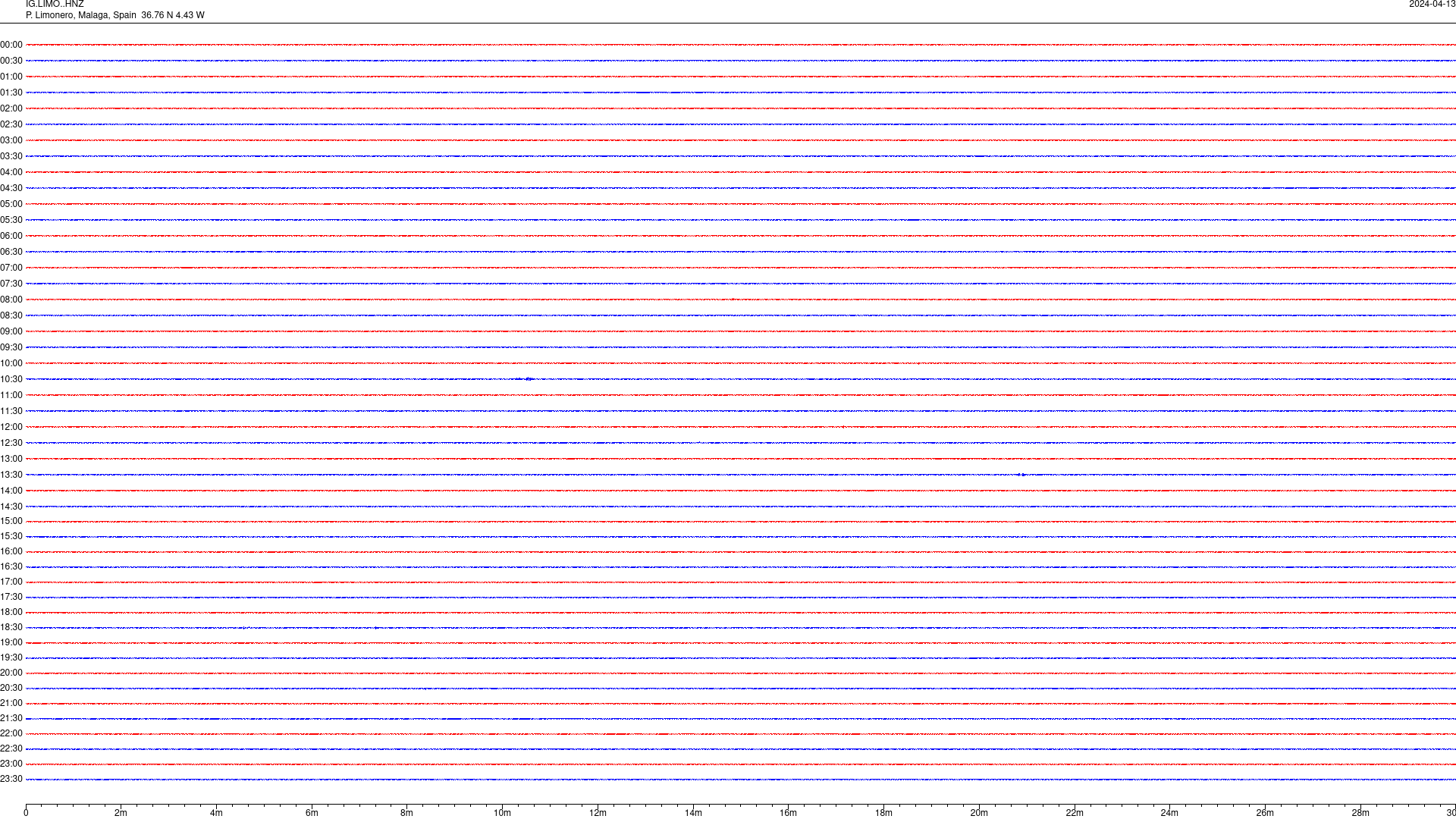This screenshot has width=1456, height=819.
Task: Select the 13:30 time row label
Action: pos(11,475)
